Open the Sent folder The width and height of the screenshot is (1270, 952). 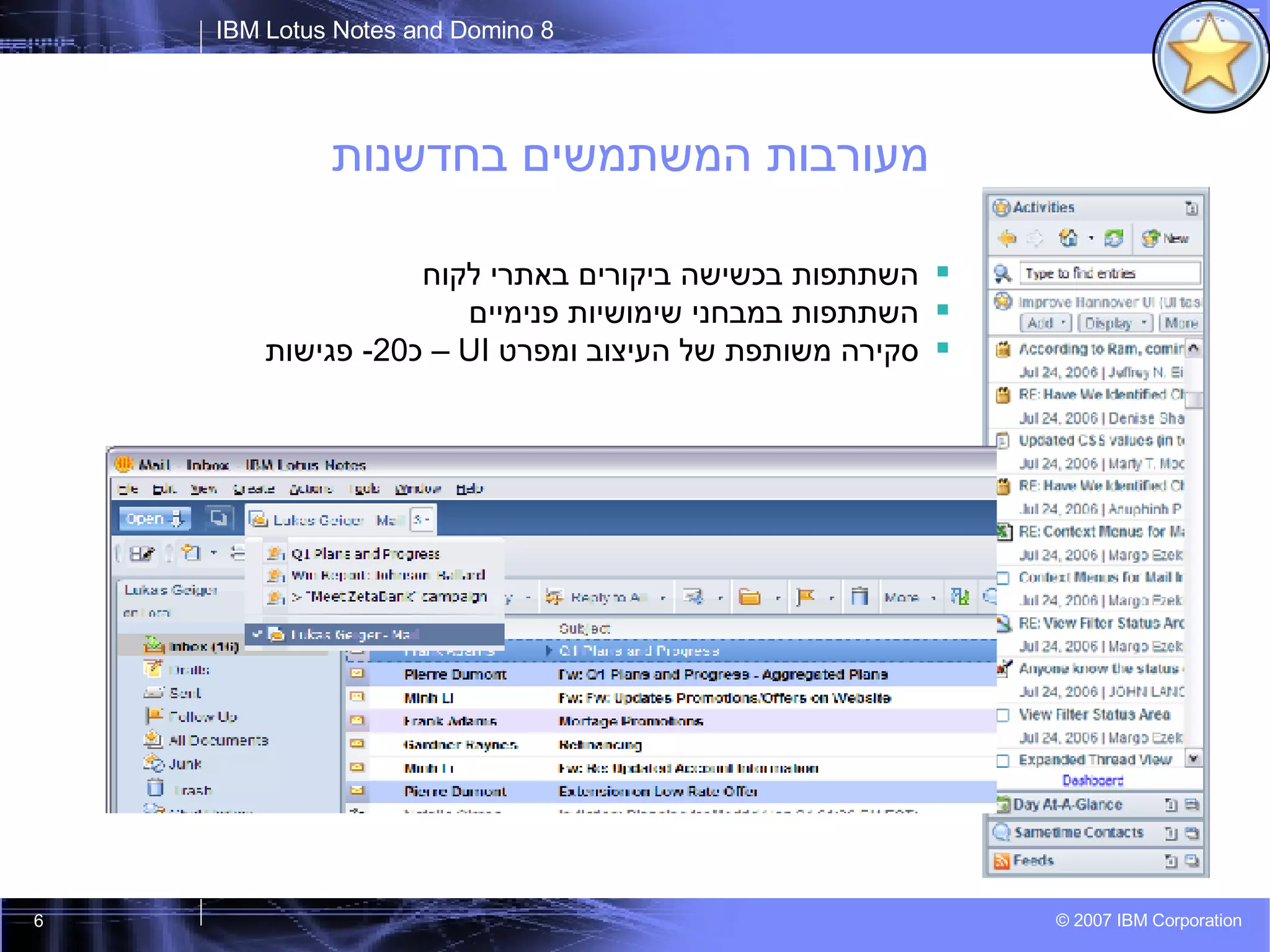click(185, 693)
